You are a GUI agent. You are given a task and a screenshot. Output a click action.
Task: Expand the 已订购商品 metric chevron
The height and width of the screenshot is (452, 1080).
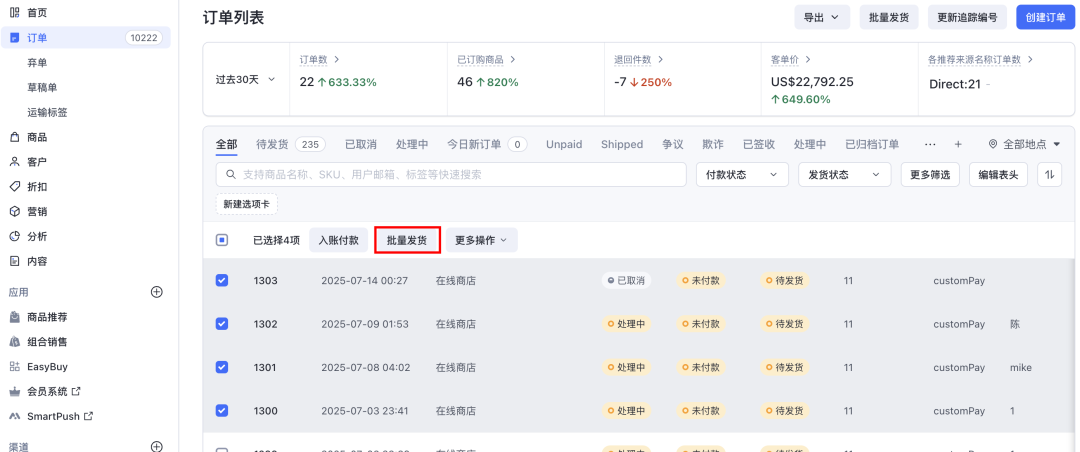pos(512,60)
